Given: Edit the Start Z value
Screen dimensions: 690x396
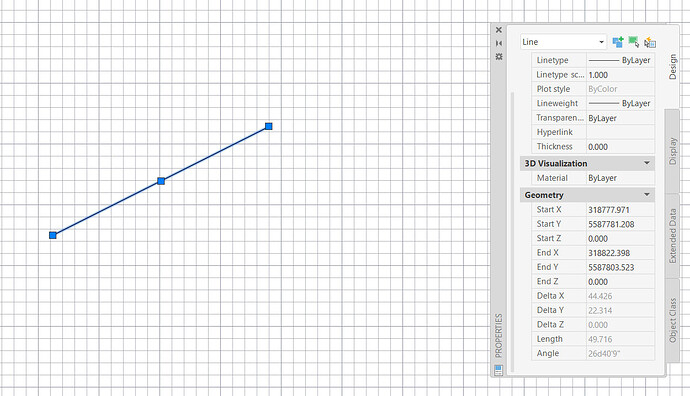Looking at the screenshot, I should tap(620, 238).
